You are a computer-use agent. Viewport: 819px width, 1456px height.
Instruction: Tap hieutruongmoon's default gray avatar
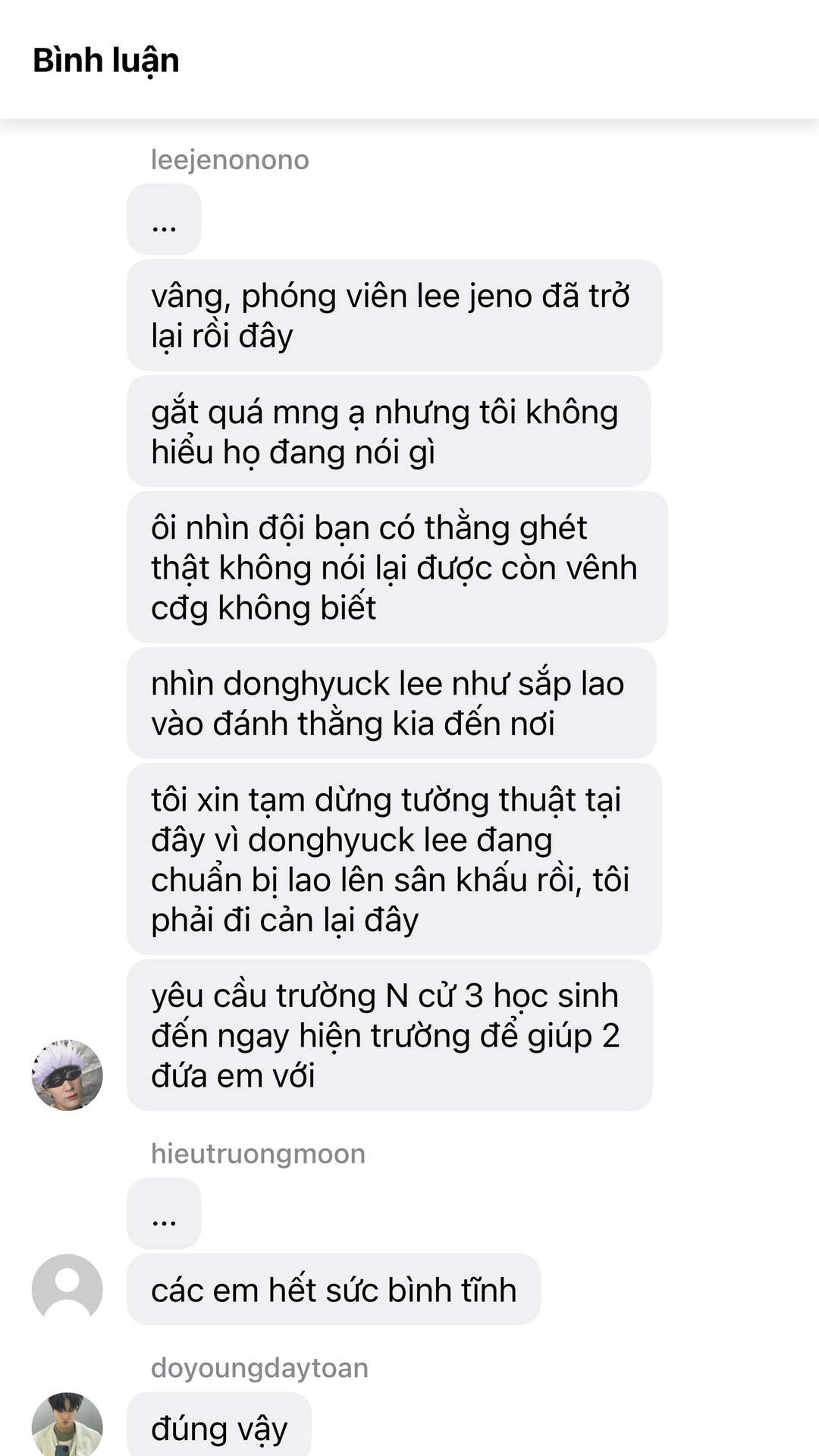(67, 1289)
